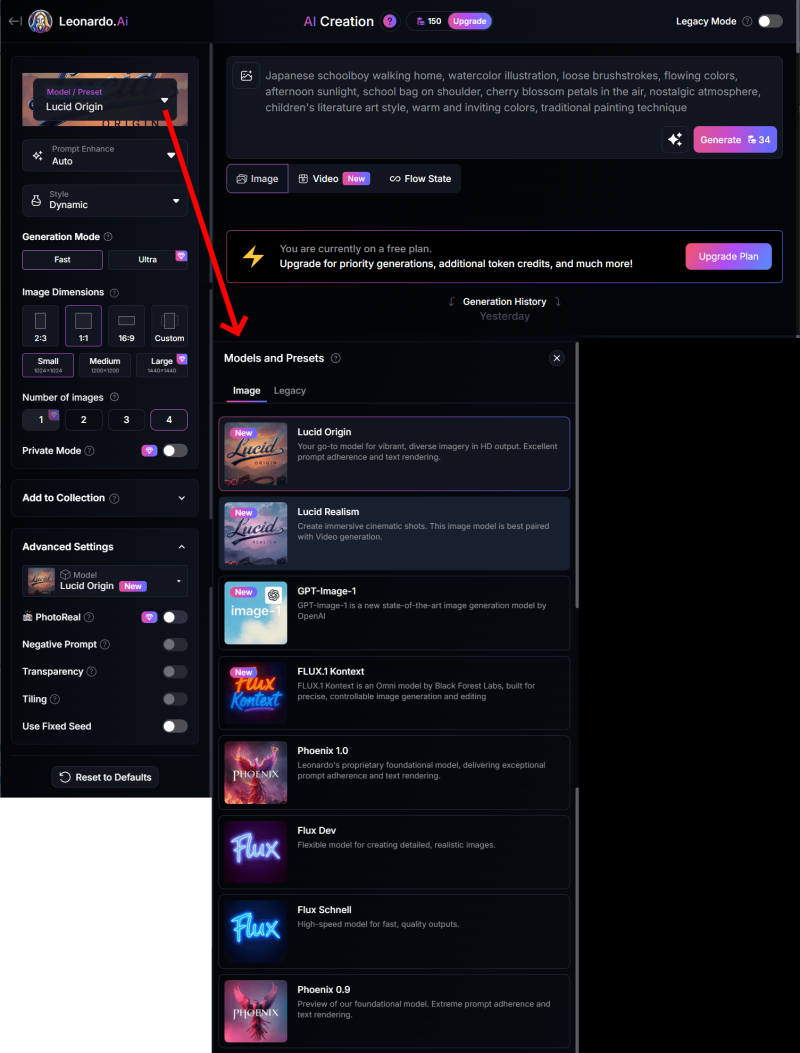Click the sparkle prompt improve icon
This screenshot has height=1053, width=800.
point(675,140)
